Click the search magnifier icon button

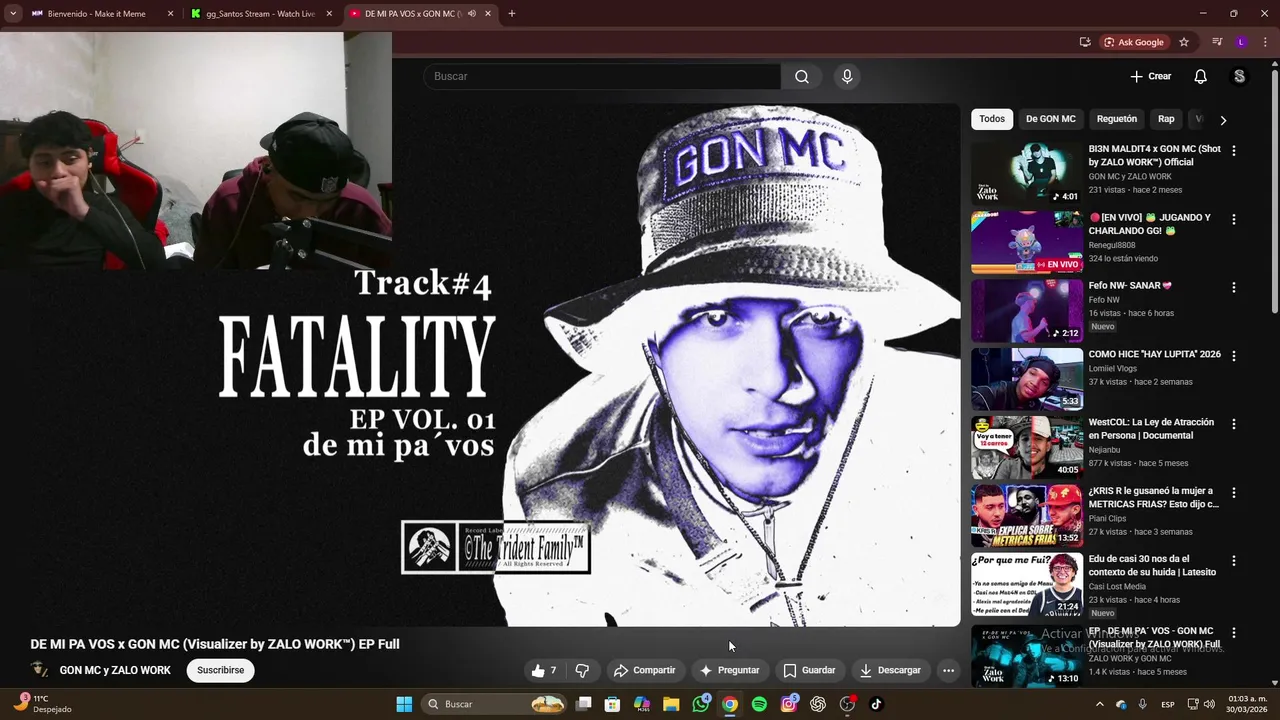coord(802,76)
